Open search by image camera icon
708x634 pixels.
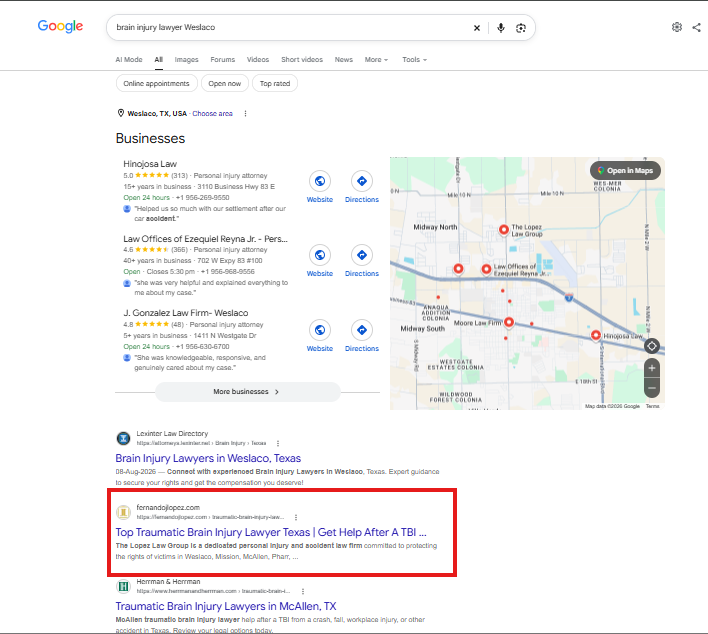coord(521,28)
